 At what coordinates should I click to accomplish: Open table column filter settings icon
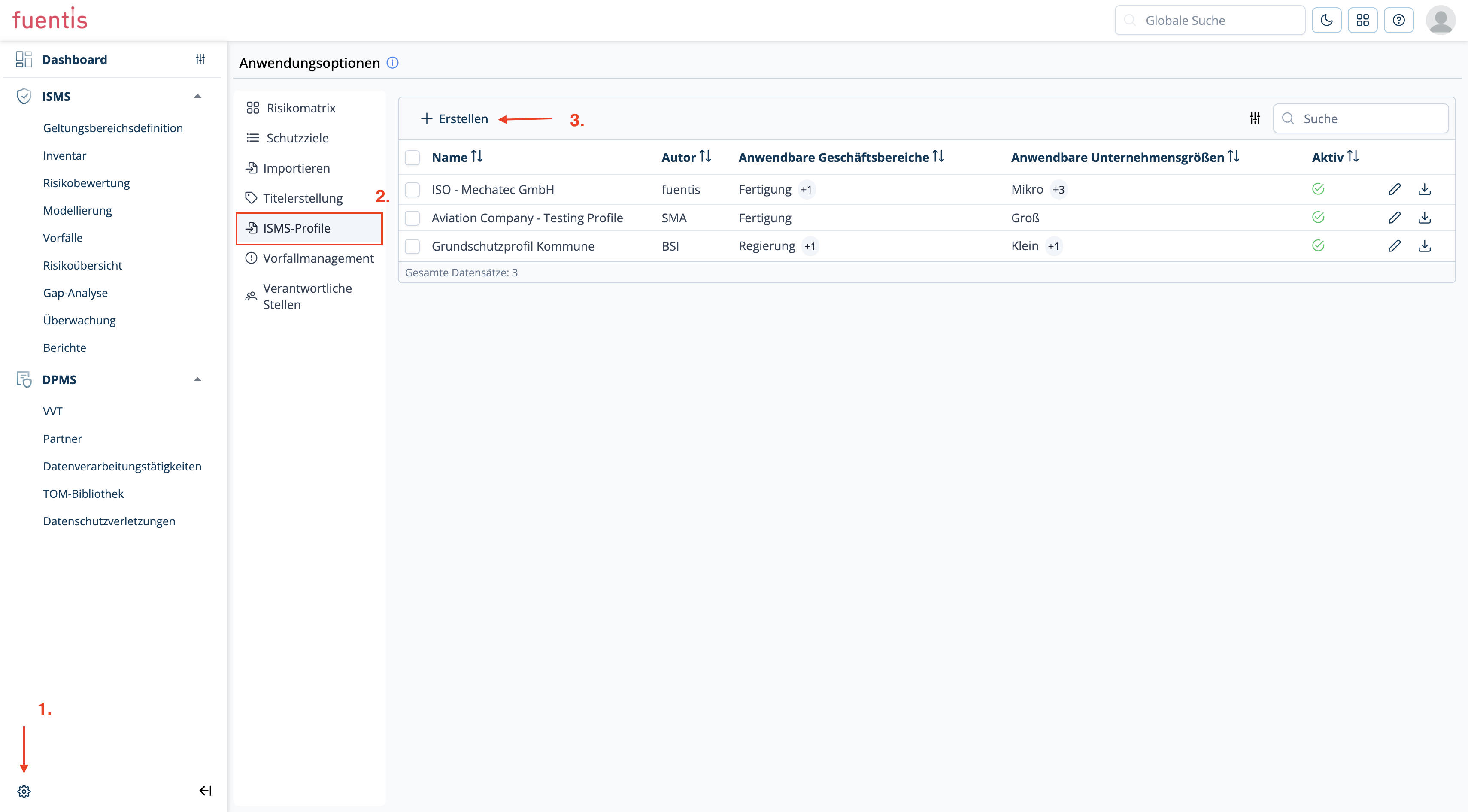[x=1255, y=118]
